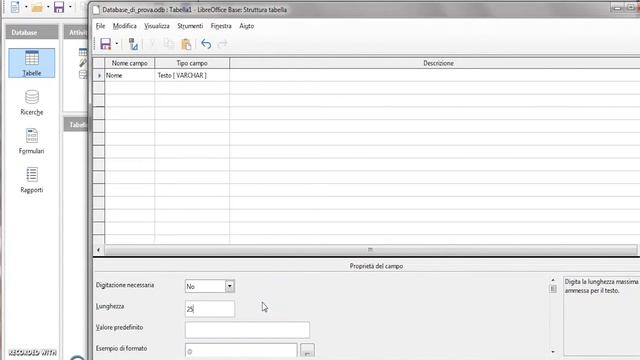Click the Digitazione necessaria label
The height and width of the screenshot is (360, 640).
[125, 285]
